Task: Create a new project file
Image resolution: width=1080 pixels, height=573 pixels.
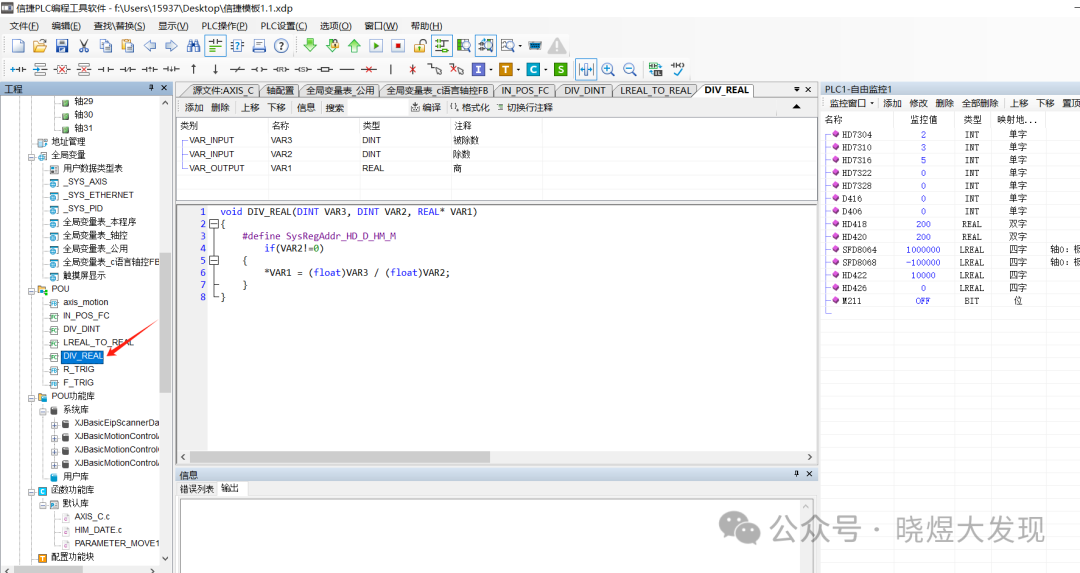Action: tap(19, 46)
